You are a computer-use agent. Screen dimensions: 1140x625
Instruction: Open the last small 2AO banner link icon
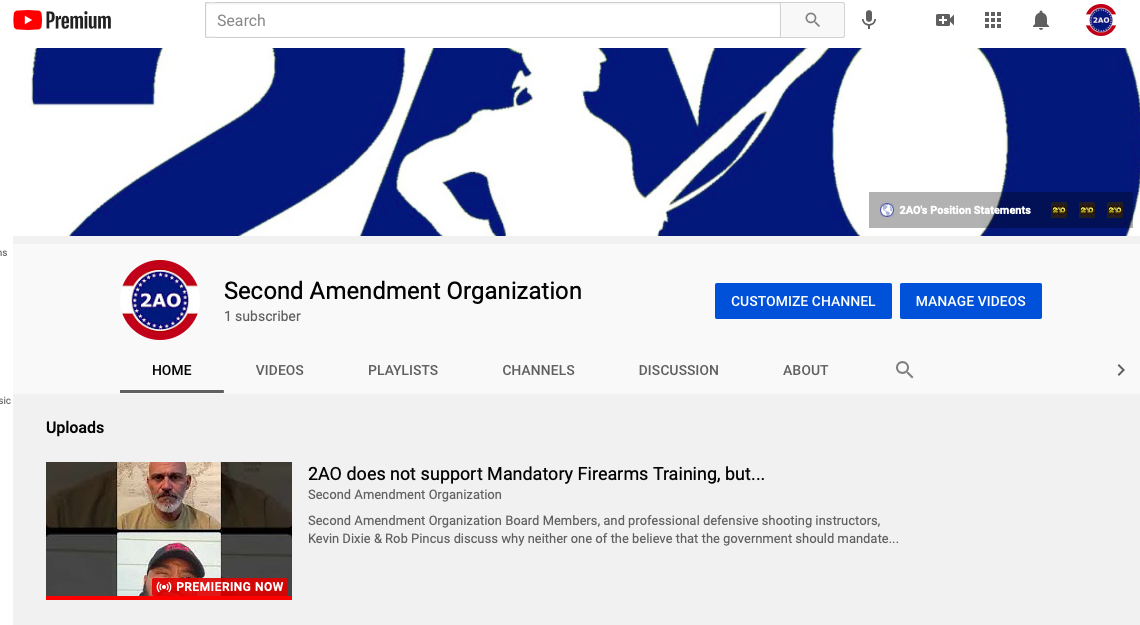(1115, 210)
